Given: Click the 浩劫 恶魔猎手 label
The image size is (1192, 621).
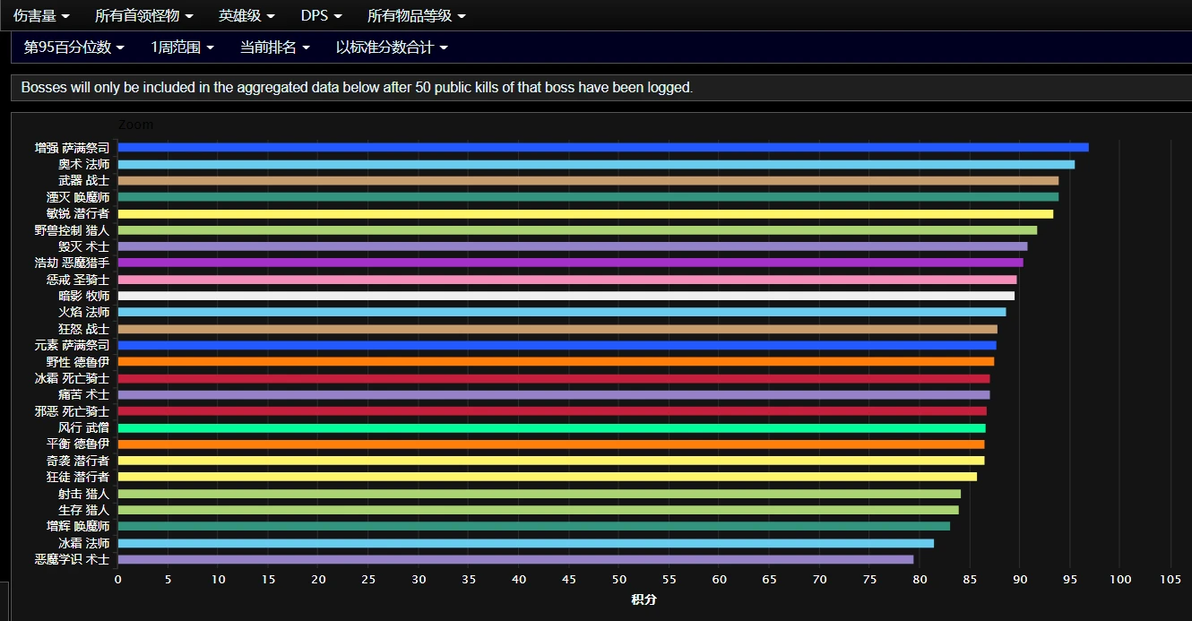Looking at the screenshot, I should click(x=71, y=263).
